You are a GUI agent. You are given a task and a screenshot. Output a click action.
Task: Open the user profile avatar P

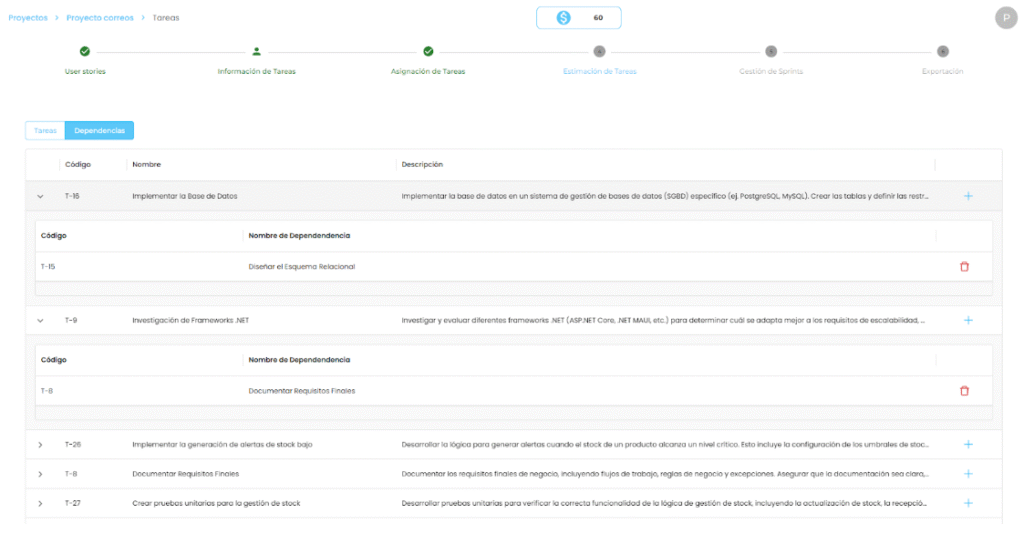pos(1005,18)
